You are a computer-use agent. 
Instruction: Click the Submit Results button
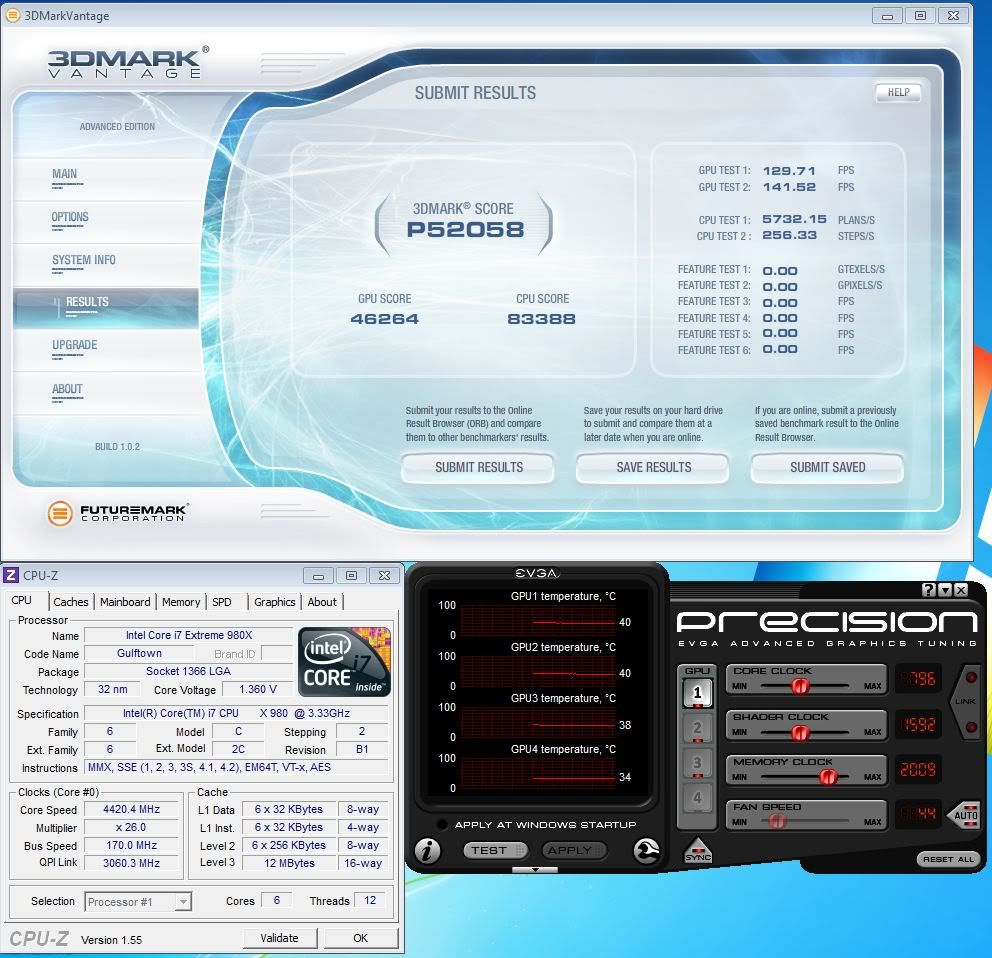478,467
